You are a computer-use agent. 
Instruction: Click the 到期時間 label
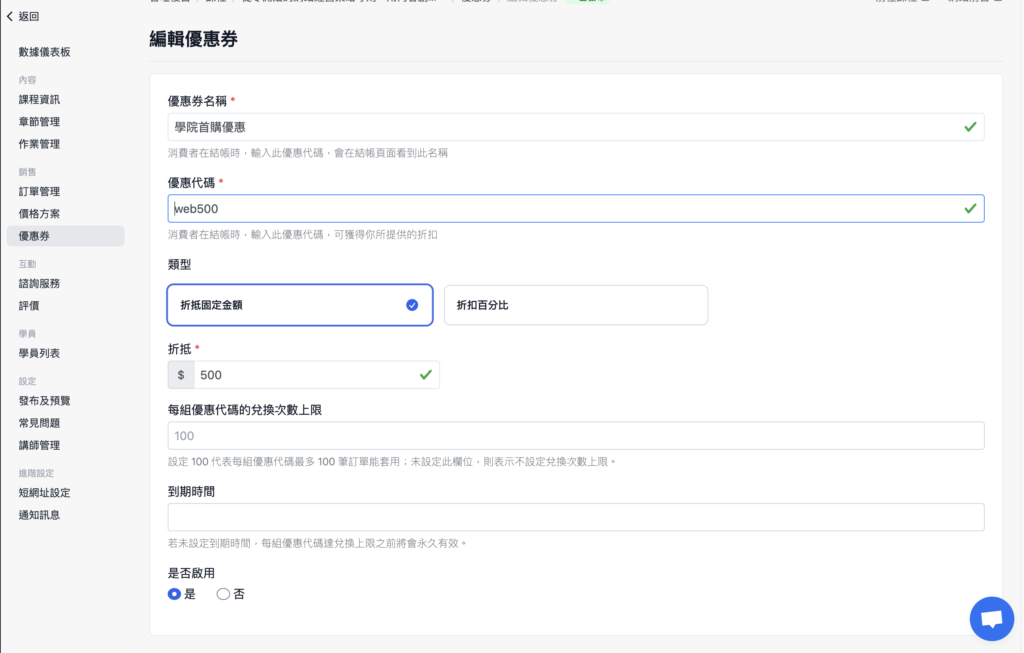tap(191, 492)
